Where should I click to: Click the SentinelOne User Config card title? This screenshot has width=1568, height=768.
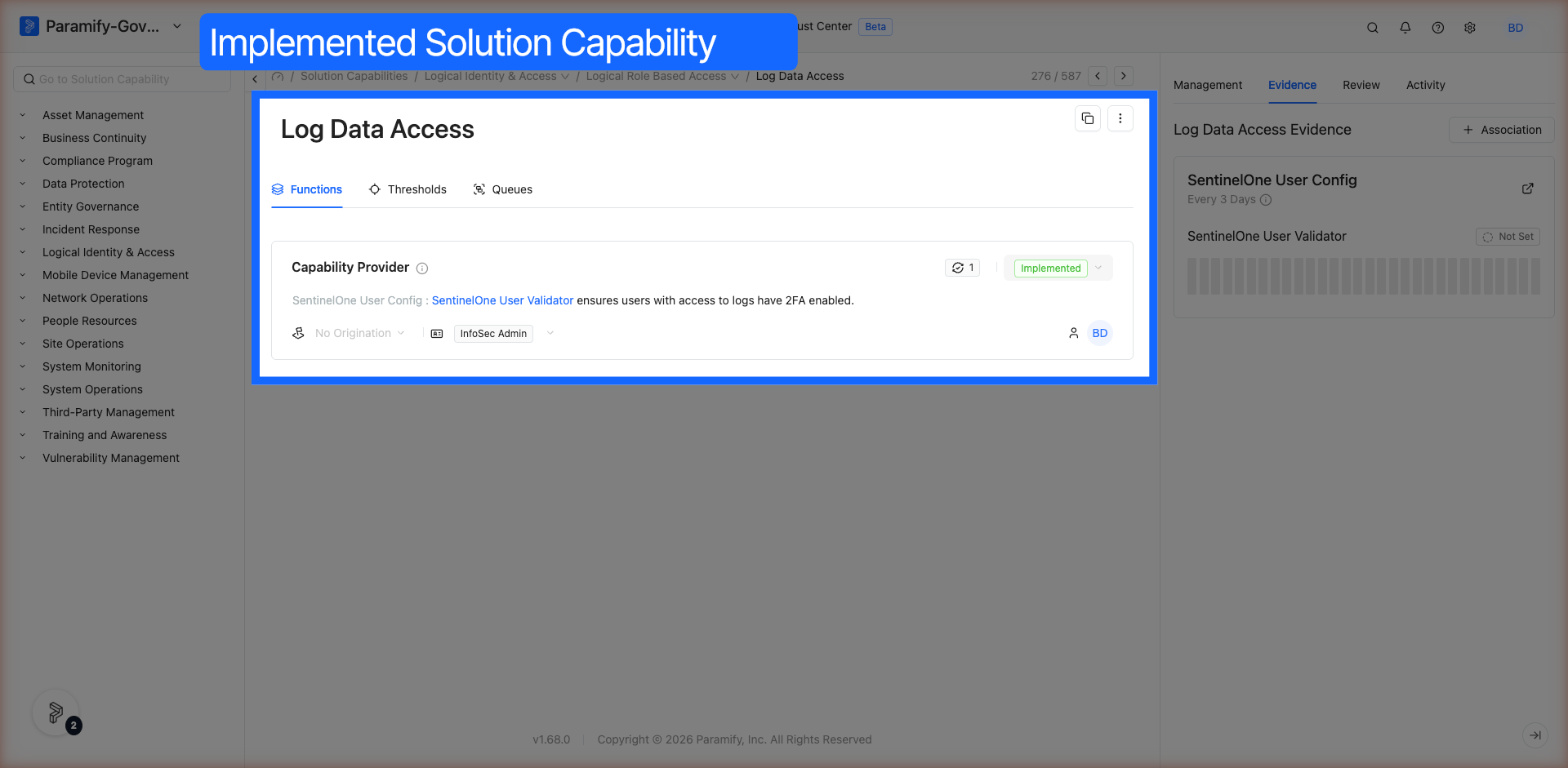pos(1272,180)
